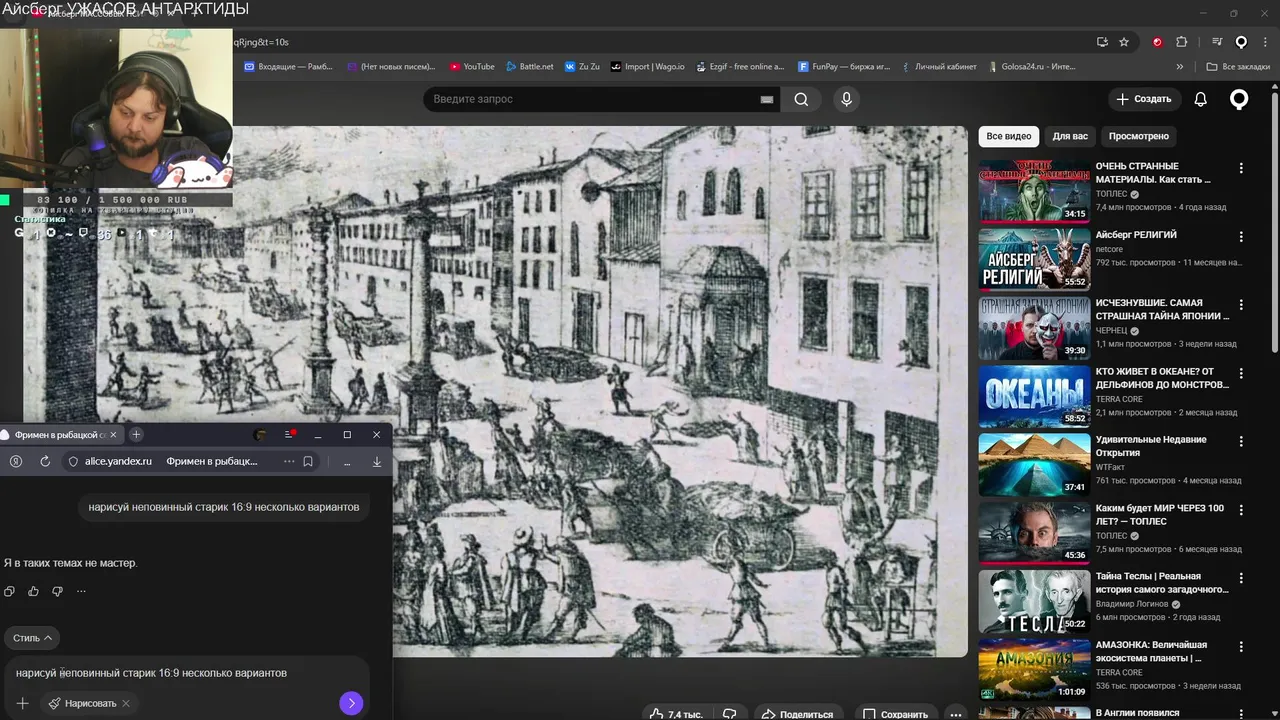Open the ОКЕАНЫ video thumbnail

(x=1034, y=395)
